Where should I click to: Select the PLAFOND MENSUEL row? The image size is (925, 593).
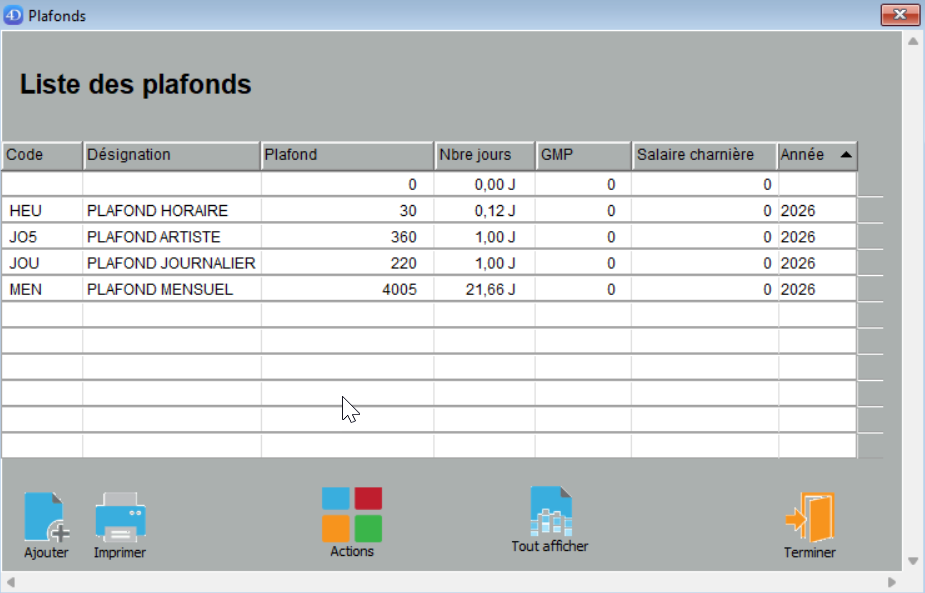[160, 289]
